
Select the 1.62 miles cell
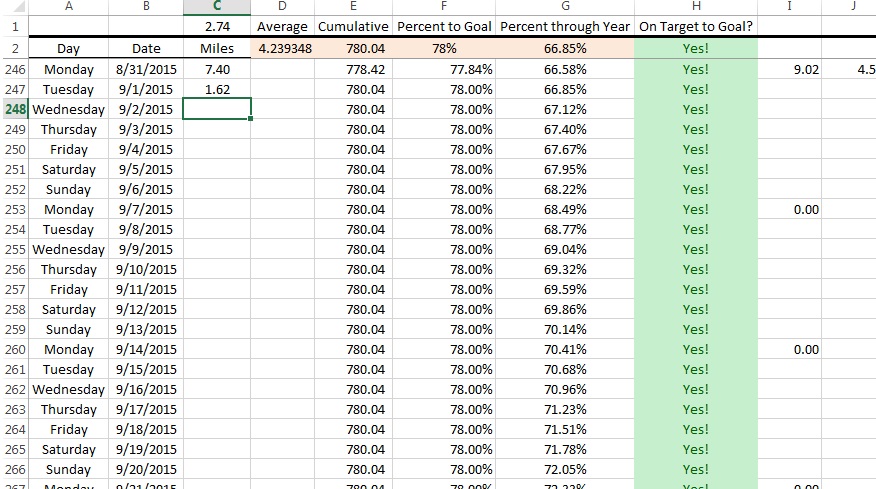(x=217, y=89)
